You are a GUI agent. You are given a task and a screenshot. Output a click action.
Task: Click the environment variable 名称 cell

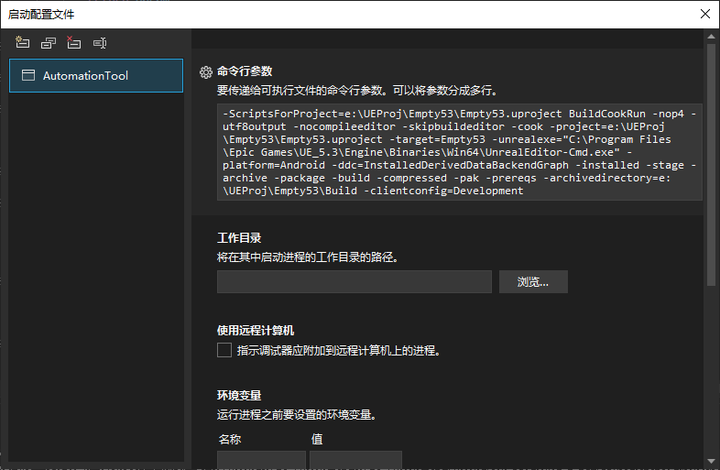261,460
